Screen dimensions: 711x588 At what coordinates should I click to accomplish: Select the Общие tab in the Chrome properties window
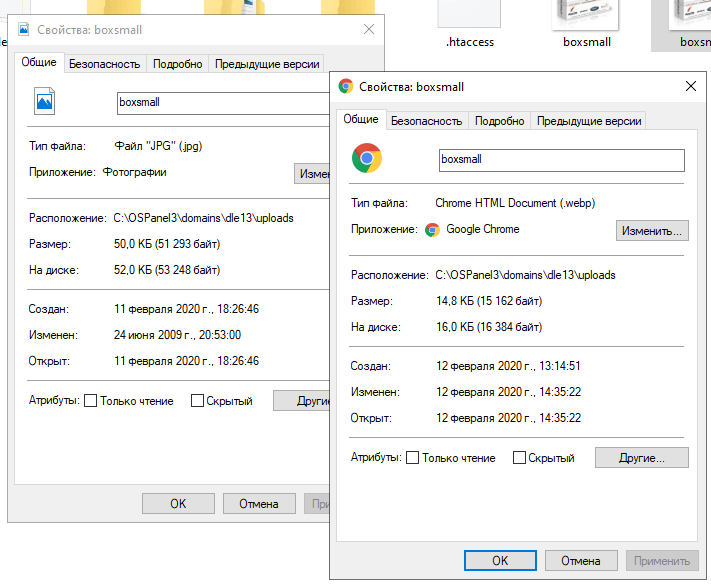click(361, 119)
